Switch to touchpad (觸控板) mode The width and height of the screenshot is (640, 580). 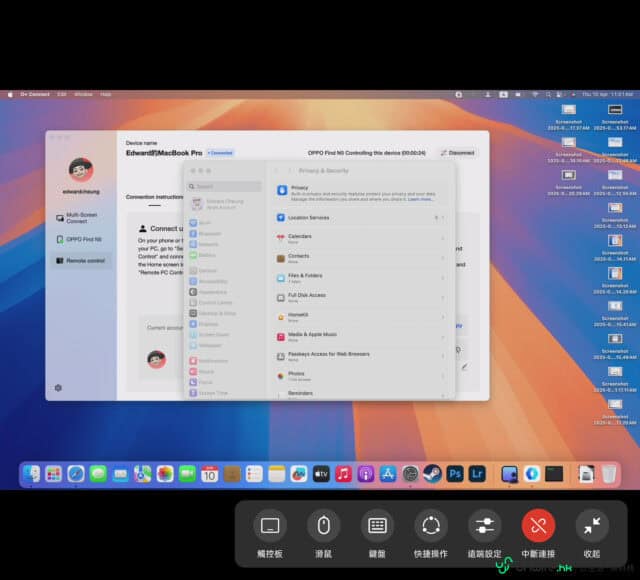click(x=270, y=525)
